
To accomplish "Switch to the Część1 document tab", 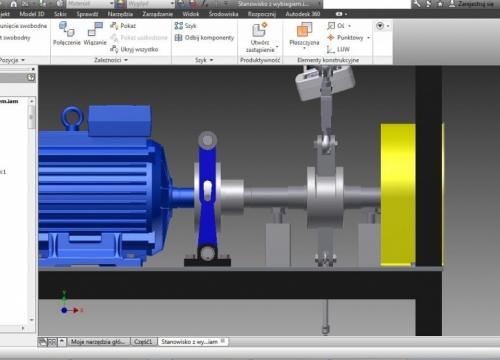I will [143, 342].
